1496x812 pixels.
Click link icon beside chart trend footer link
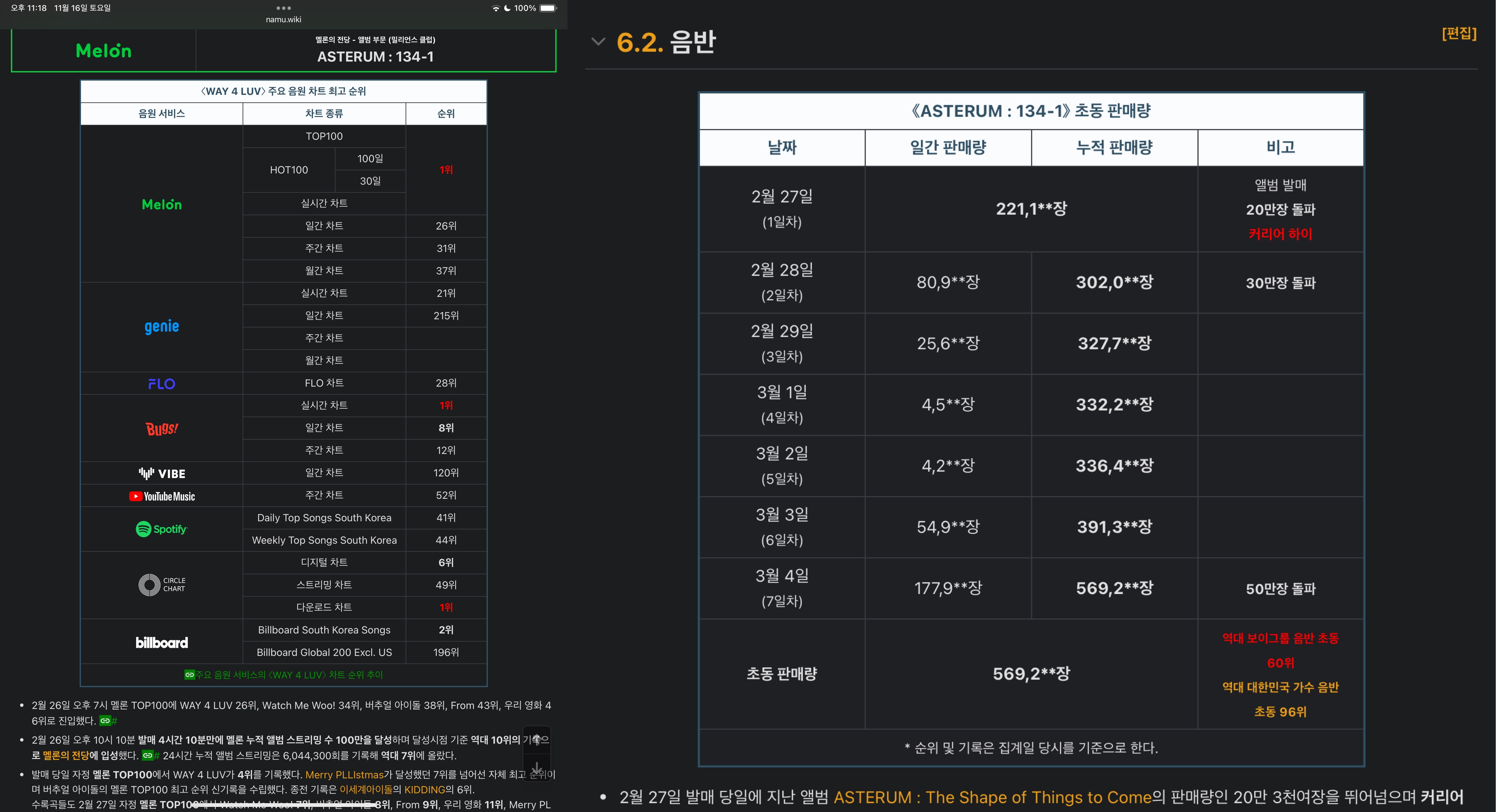coord(189,674)
